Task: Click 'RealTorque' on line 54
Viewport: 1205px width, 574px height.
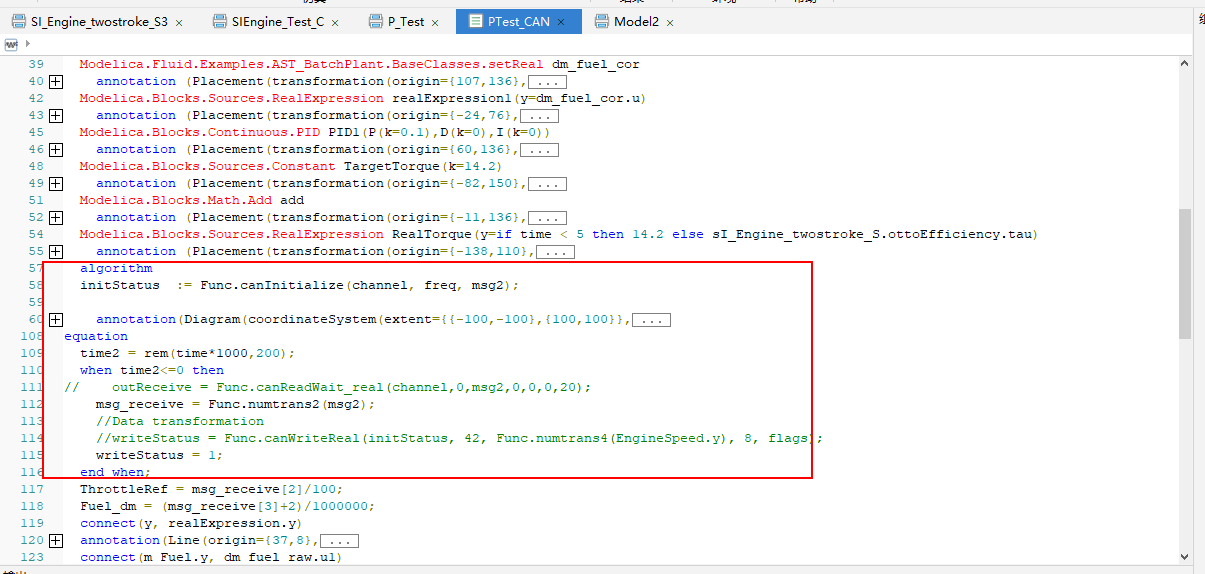Action: pos(432,234)
